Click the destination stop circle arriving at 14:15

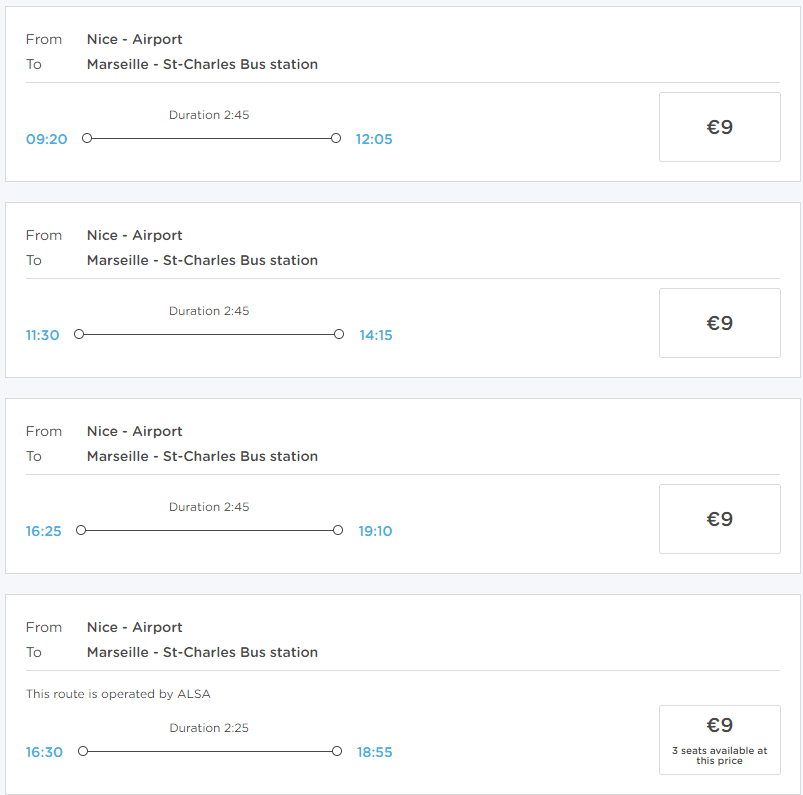pyautogui.click(x=339, y=334)
